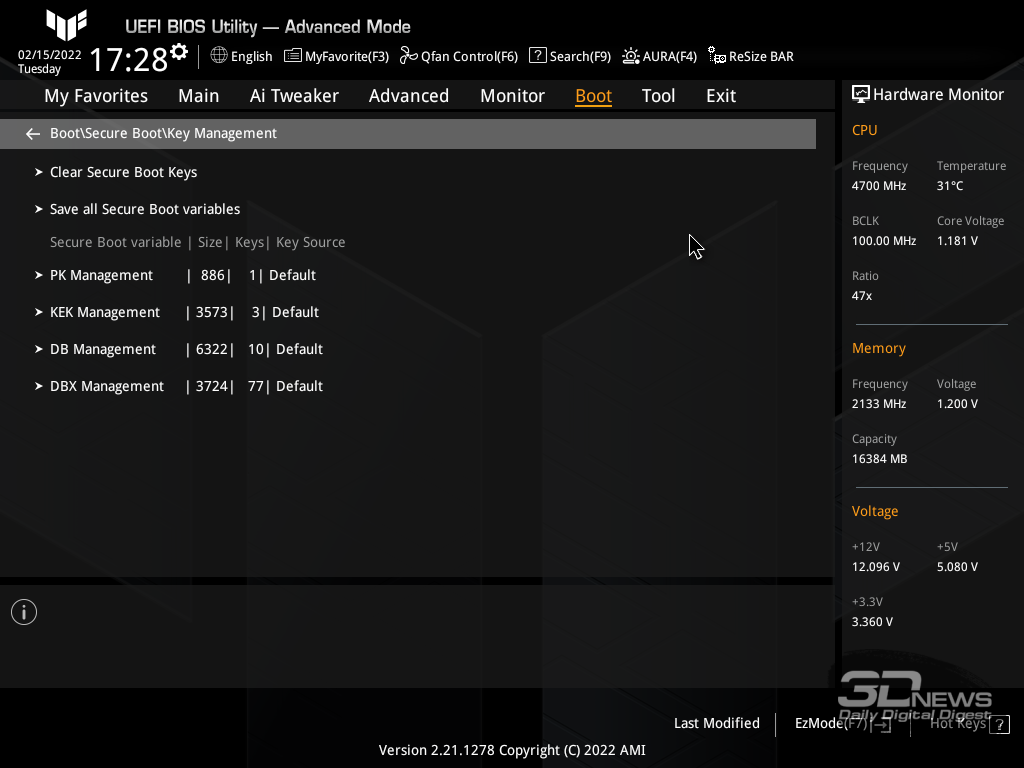Open the My Favorites tab
1024x768 pixels.
click(96, 96)
